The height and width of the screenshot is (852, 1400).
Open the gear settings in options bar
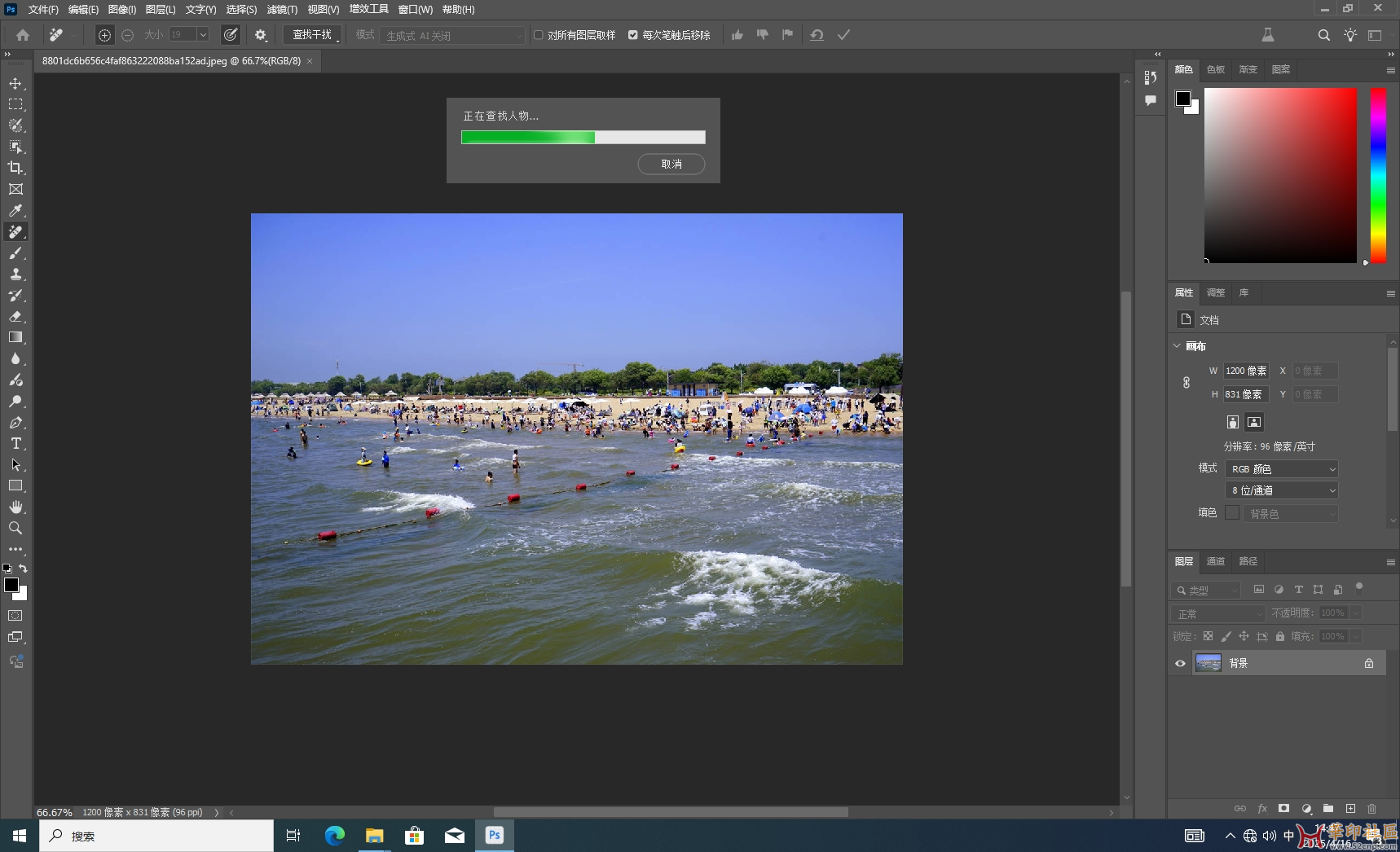click(x=261, y=35)
